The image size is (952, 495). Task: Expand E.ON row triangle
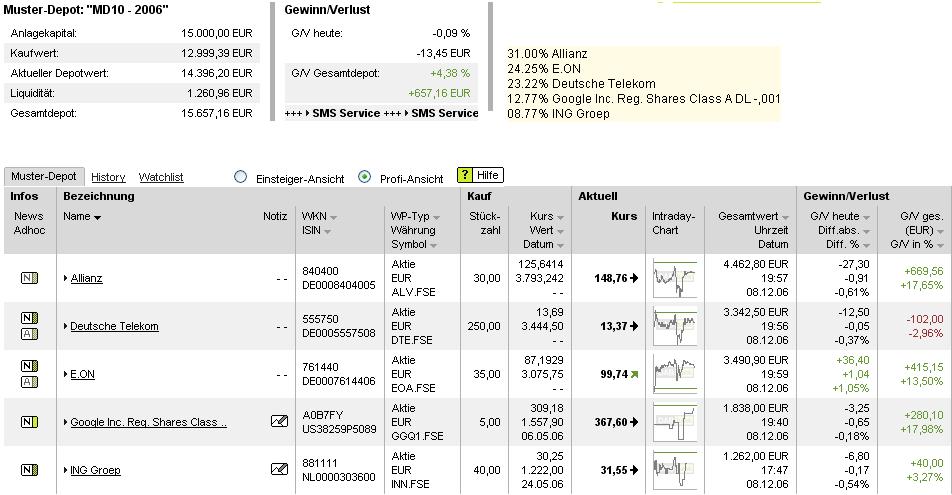coord(66,374)
